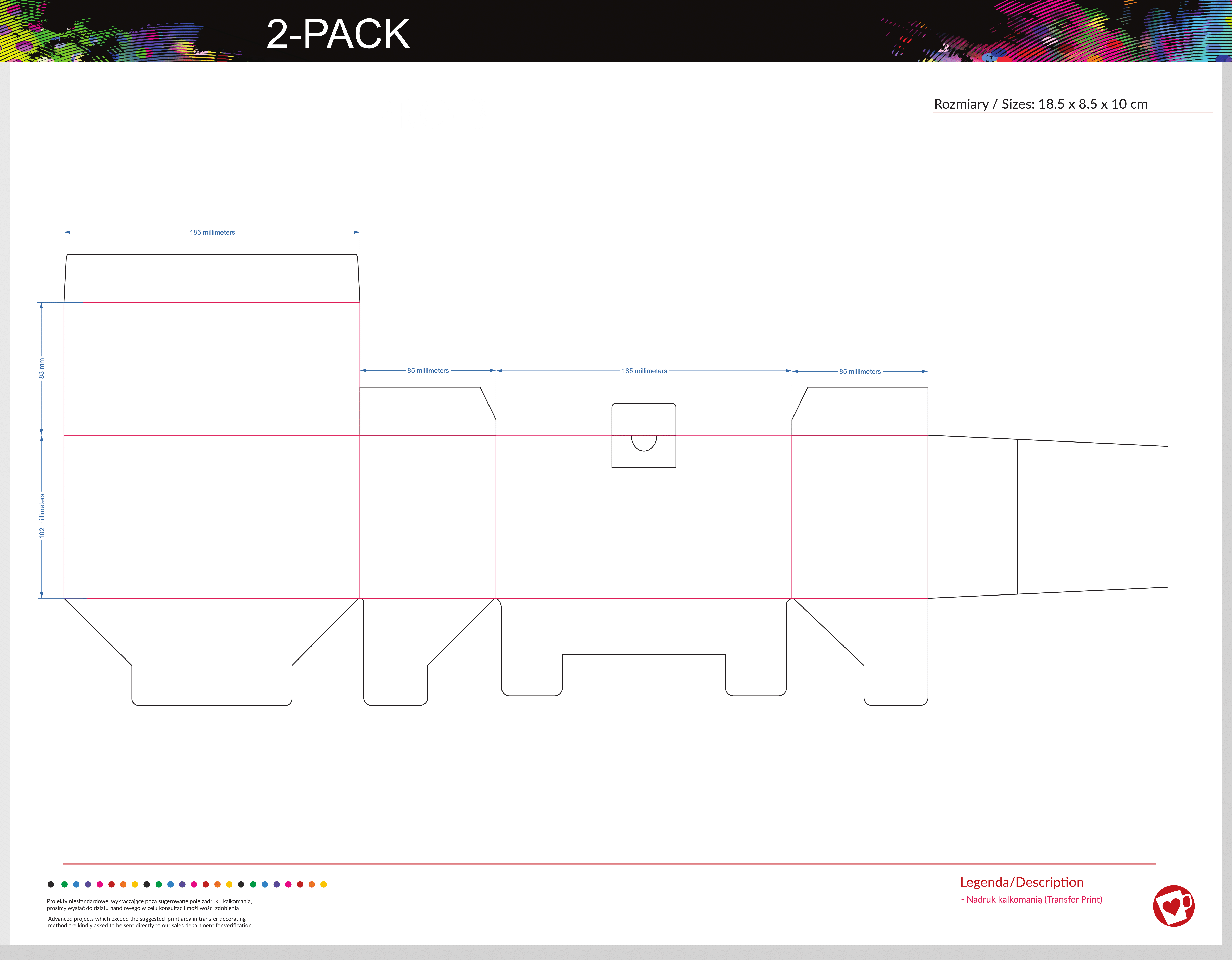The width and height of the screenshot is (1232, 960).
Task: Click the "Legenda/Description" heading
Action: (x=1022, y=882)
